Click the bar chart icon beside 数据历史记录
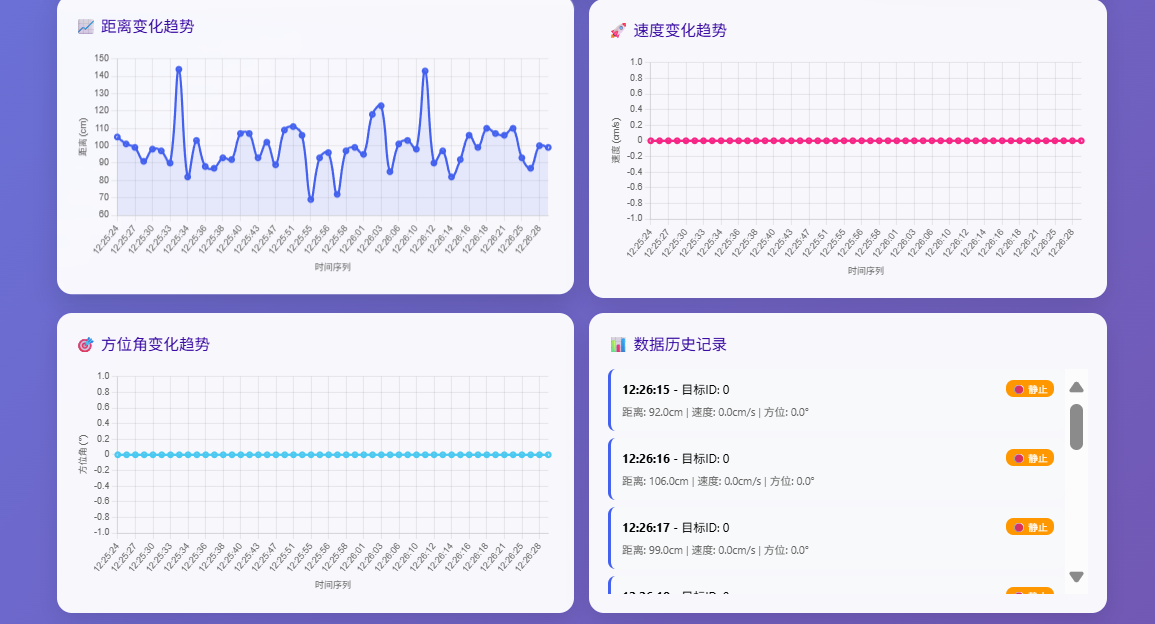Screen dimensions: 1155x624 coord(618,345)
